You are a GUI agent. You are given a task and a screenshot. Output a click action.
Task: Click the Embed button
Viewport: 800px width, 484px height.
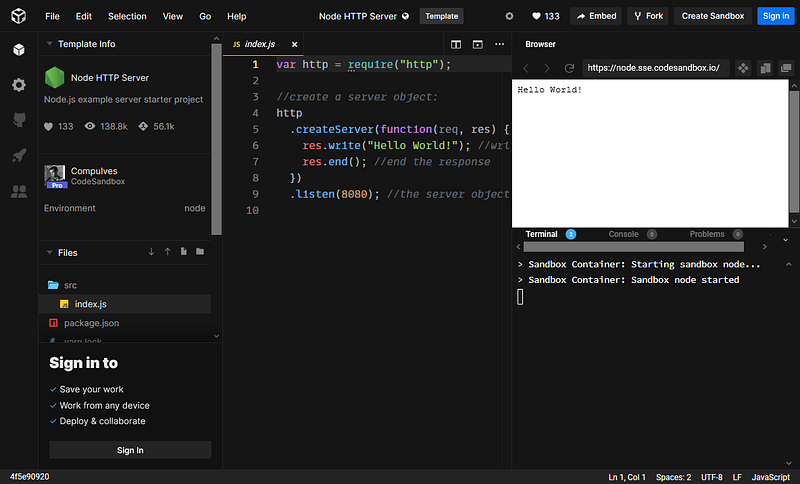pyautogui.click(x=596, y=16)
